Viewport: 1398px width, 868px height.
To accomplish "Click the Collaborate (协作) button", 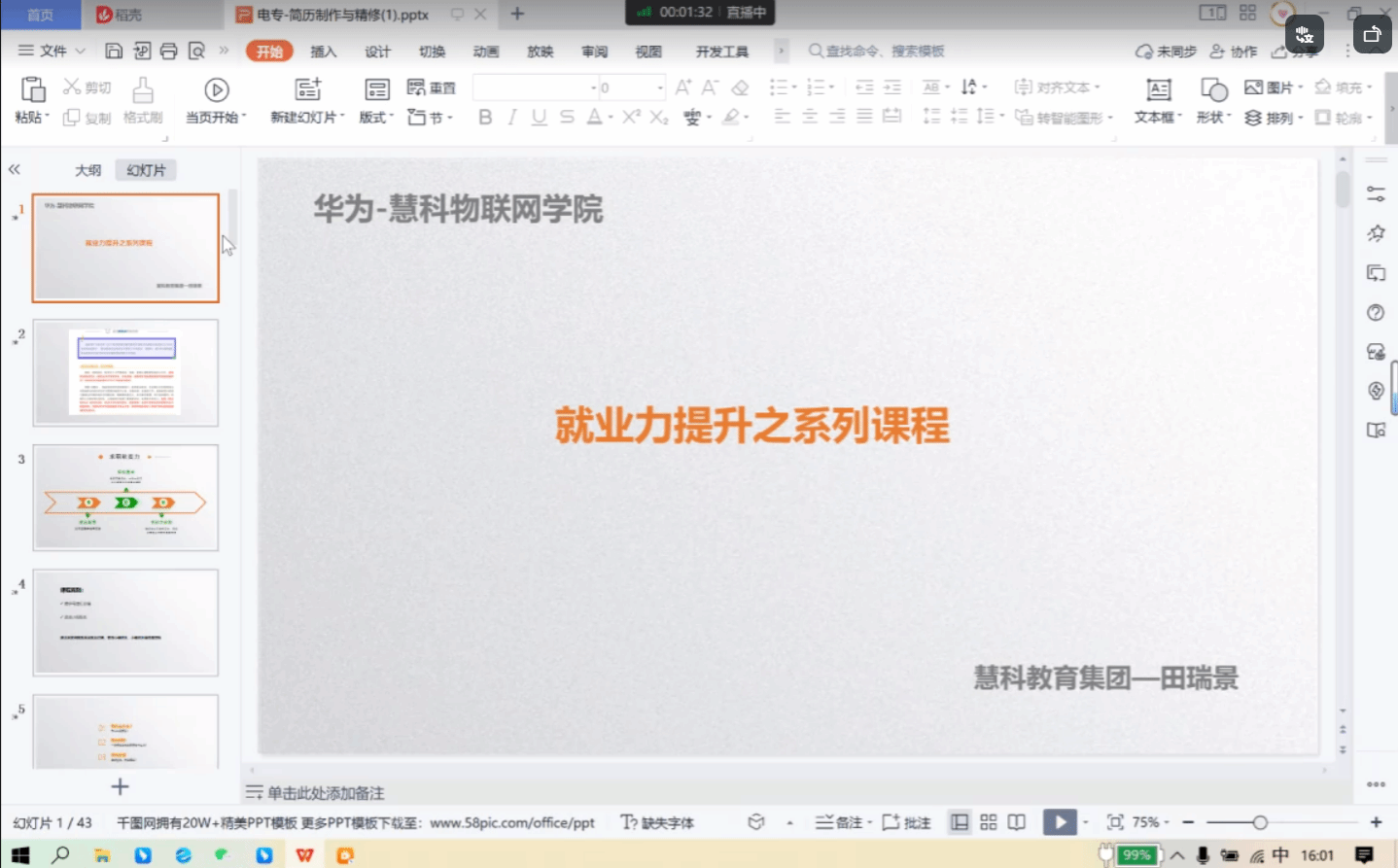I will pyautogui.click(x=1233, y=52).
